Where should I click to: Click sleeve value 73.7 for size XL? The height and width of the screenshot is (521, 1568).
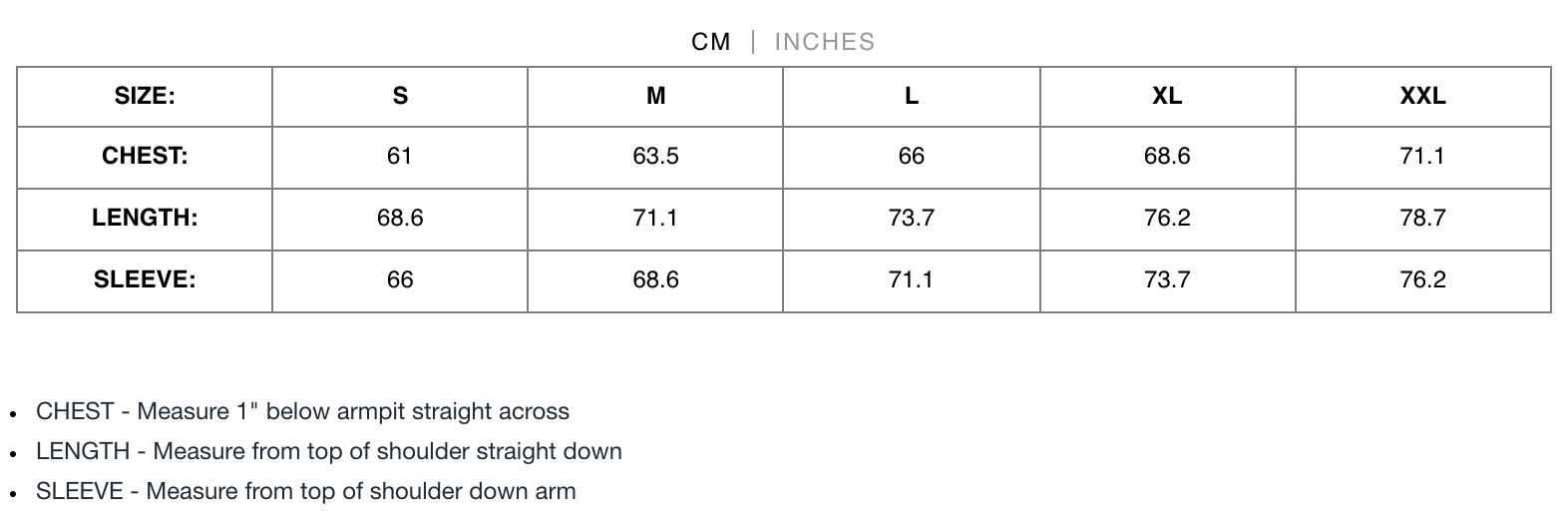[1167, 279]
